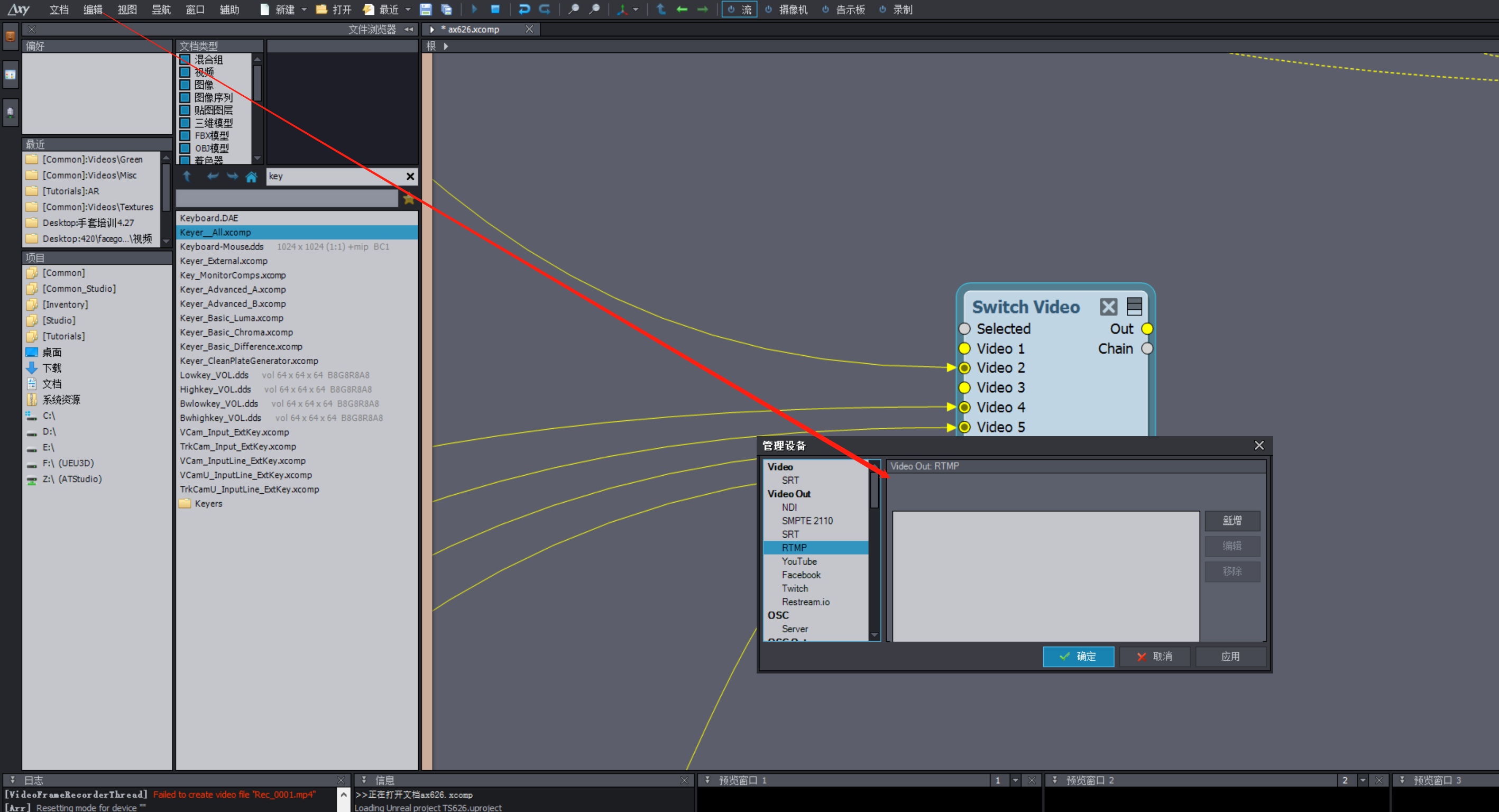Click the Switch Video node list icon

coord(1134,307)
